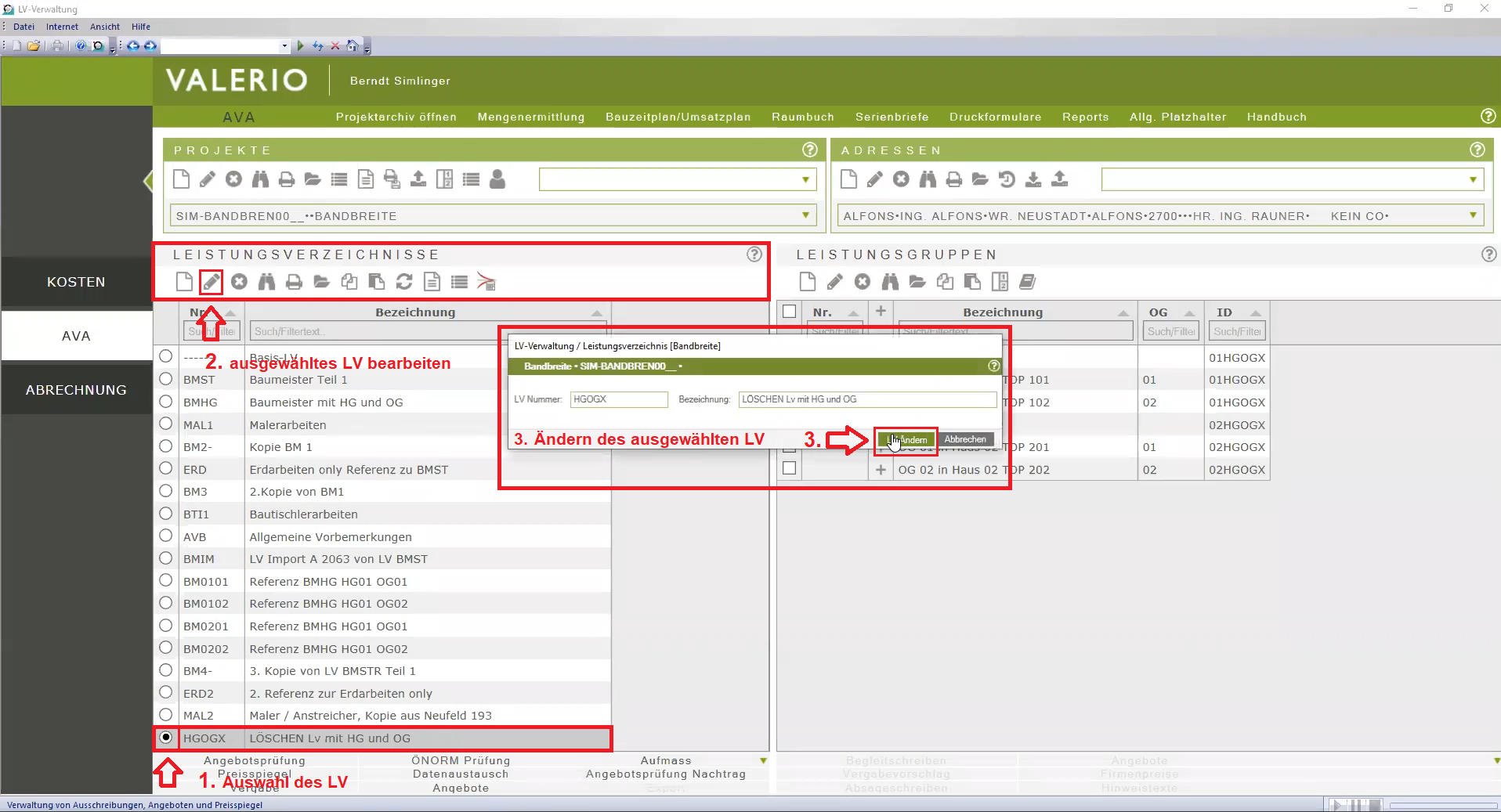Click the print icon in Projekte toolbar
Viewport: 1501px width, 812px height.
pos(287,179)
